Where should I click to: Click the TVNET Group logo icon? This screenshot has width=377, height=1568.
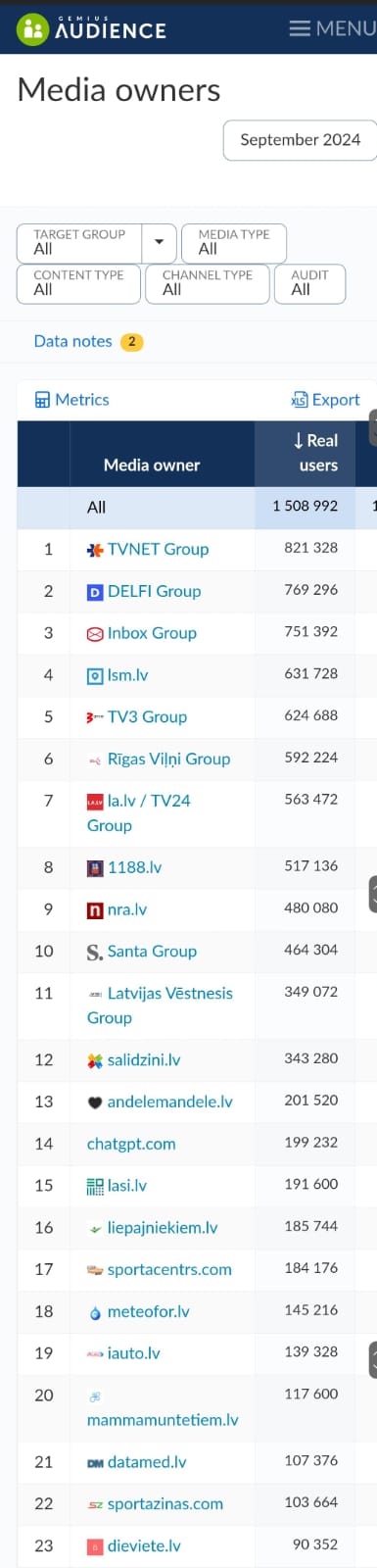pyautogui.click(x=95, y=550)
